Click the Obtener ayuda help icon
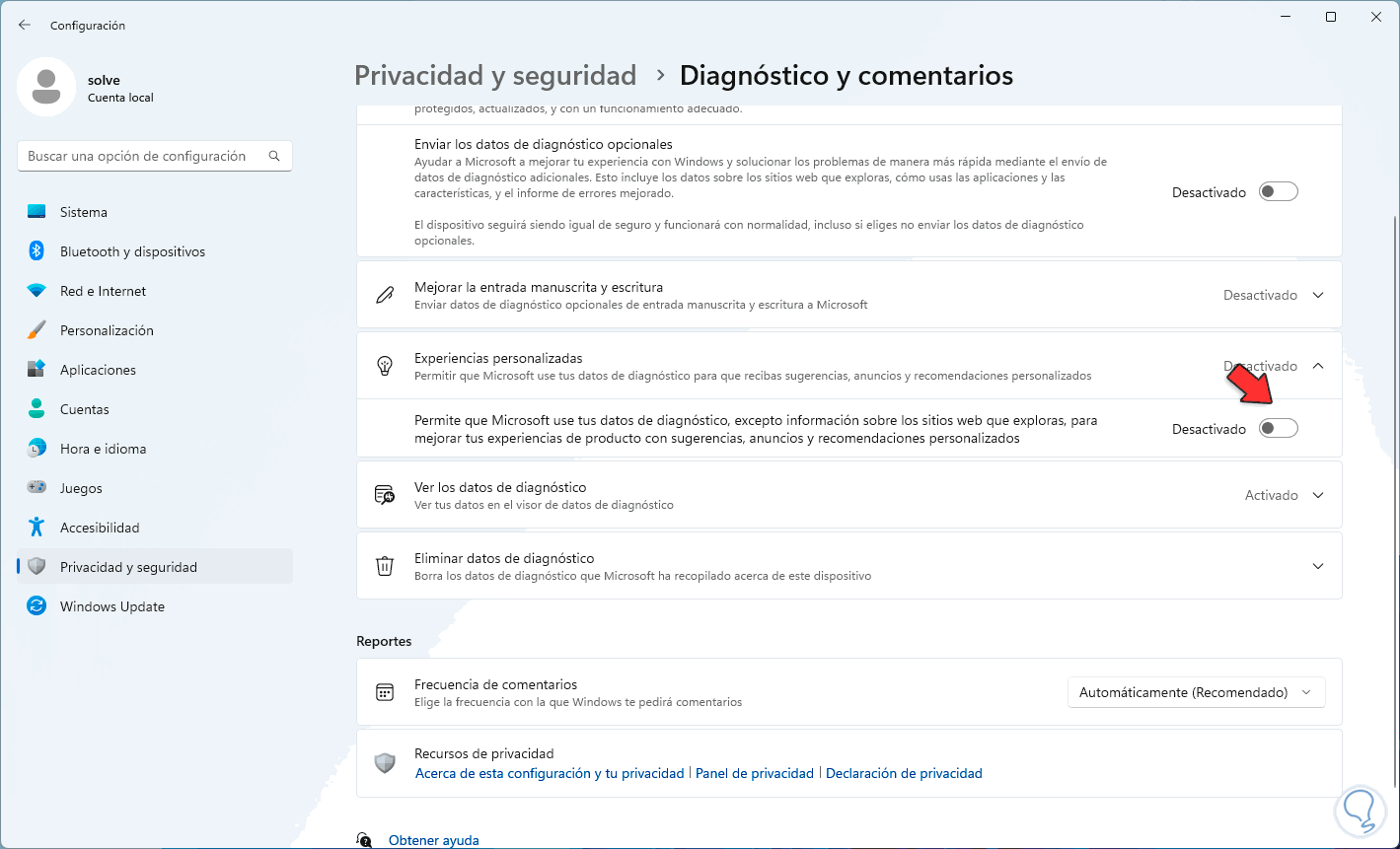This screenshot has width=1400, height=849. (365, 840)
